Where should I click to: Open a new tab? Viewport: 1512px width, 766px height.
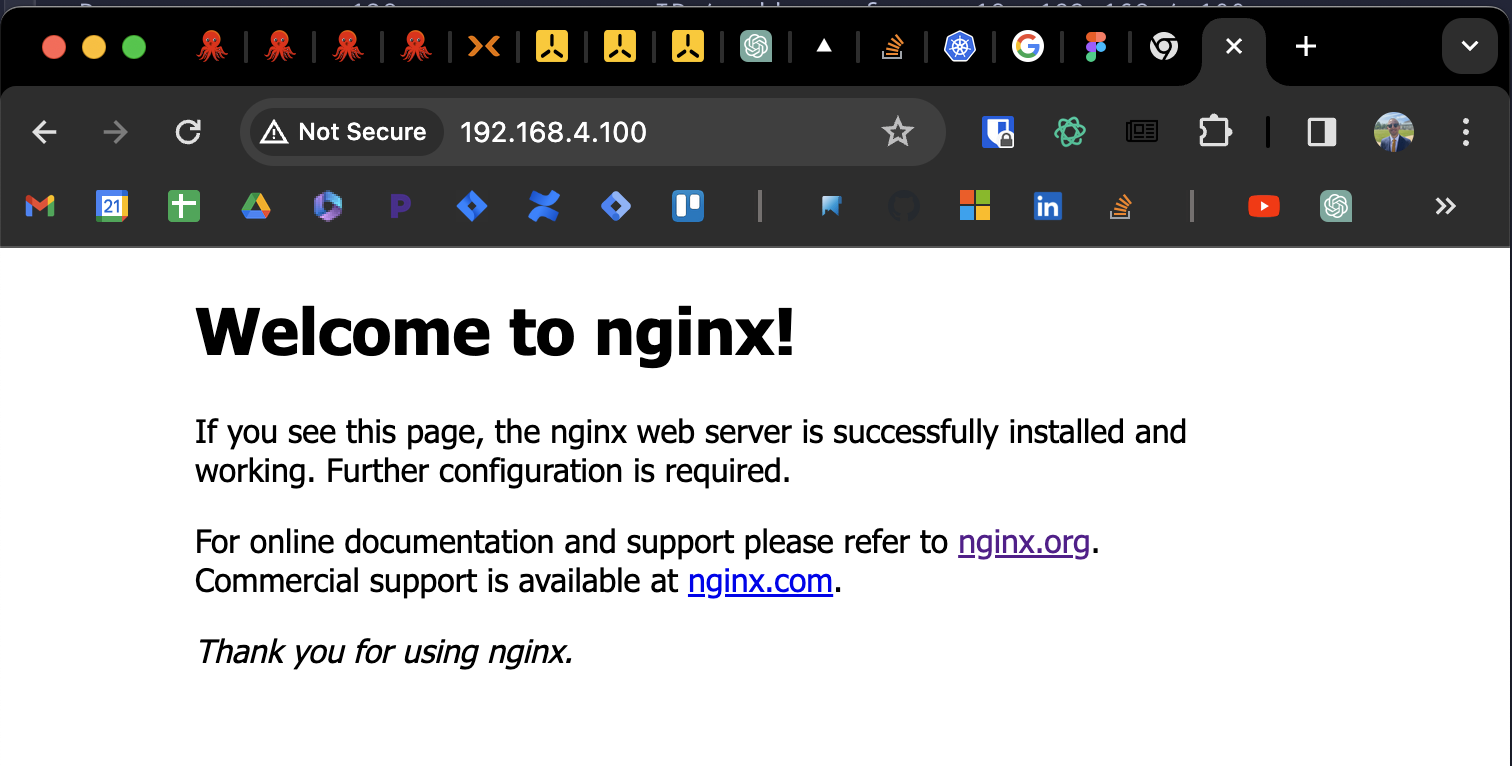1305,46
